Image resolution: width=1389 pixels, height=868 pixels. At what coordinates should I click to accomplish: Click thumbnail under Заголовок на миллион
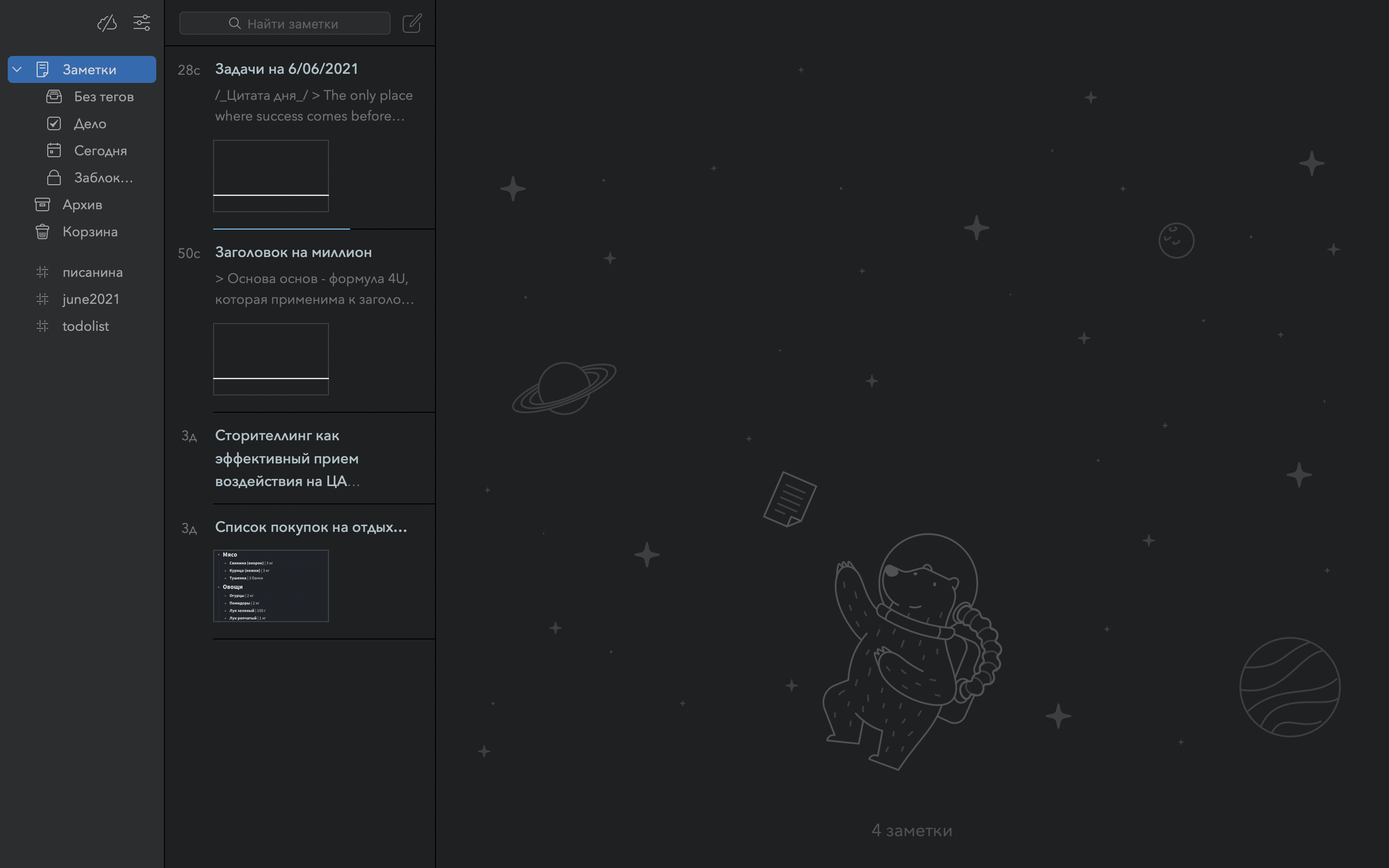tap(271, 359)
